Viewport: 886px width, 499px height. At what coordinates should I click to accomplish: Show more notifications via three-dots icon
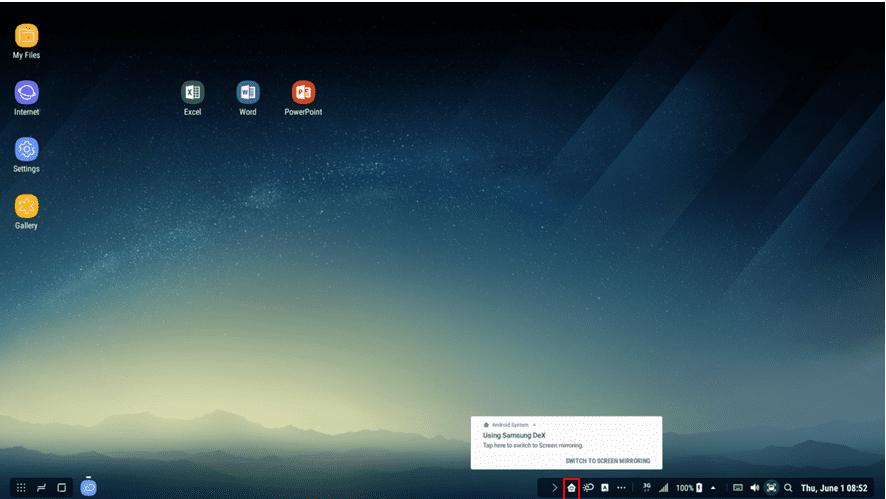tap(621, 488)
